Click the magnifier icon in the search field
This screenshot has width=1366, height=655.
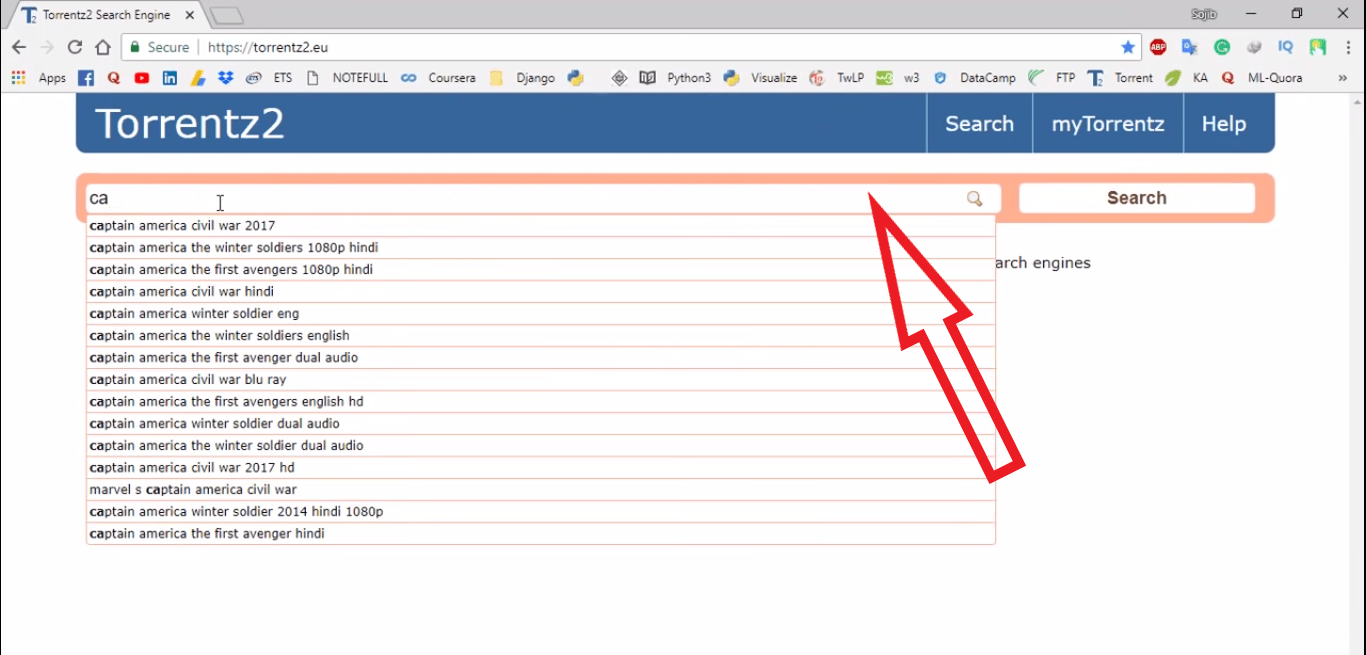coord(975,199)
